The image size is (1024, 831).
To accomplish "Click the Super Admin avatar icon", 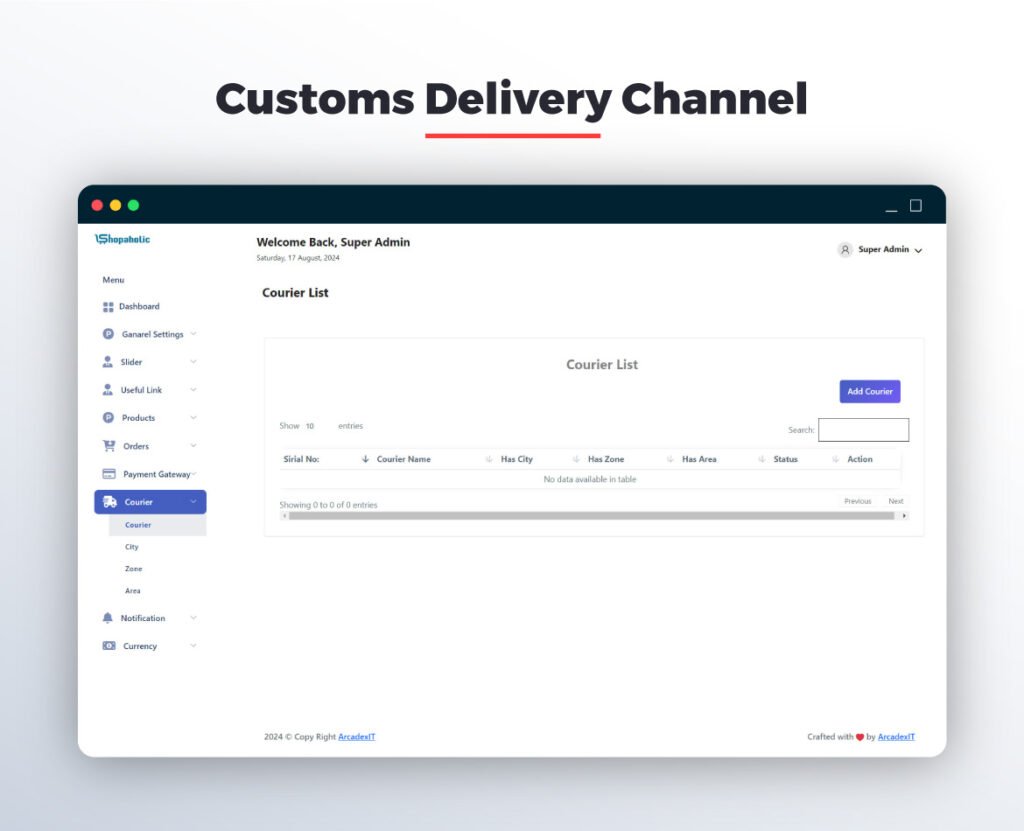I will 845,250.
